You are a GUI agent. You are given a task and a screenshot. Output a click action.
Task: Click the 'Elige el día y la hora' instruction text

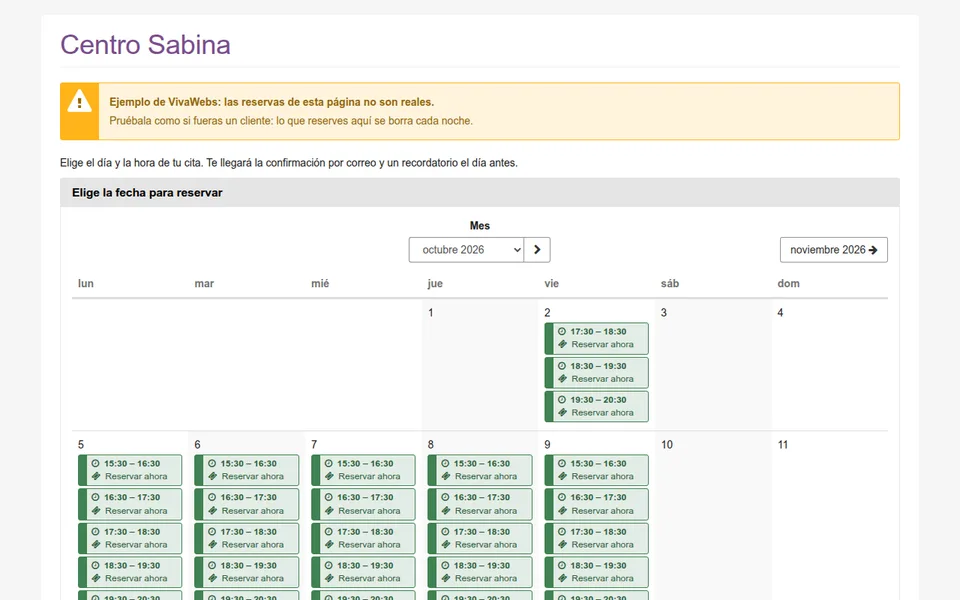pos(289,163)
